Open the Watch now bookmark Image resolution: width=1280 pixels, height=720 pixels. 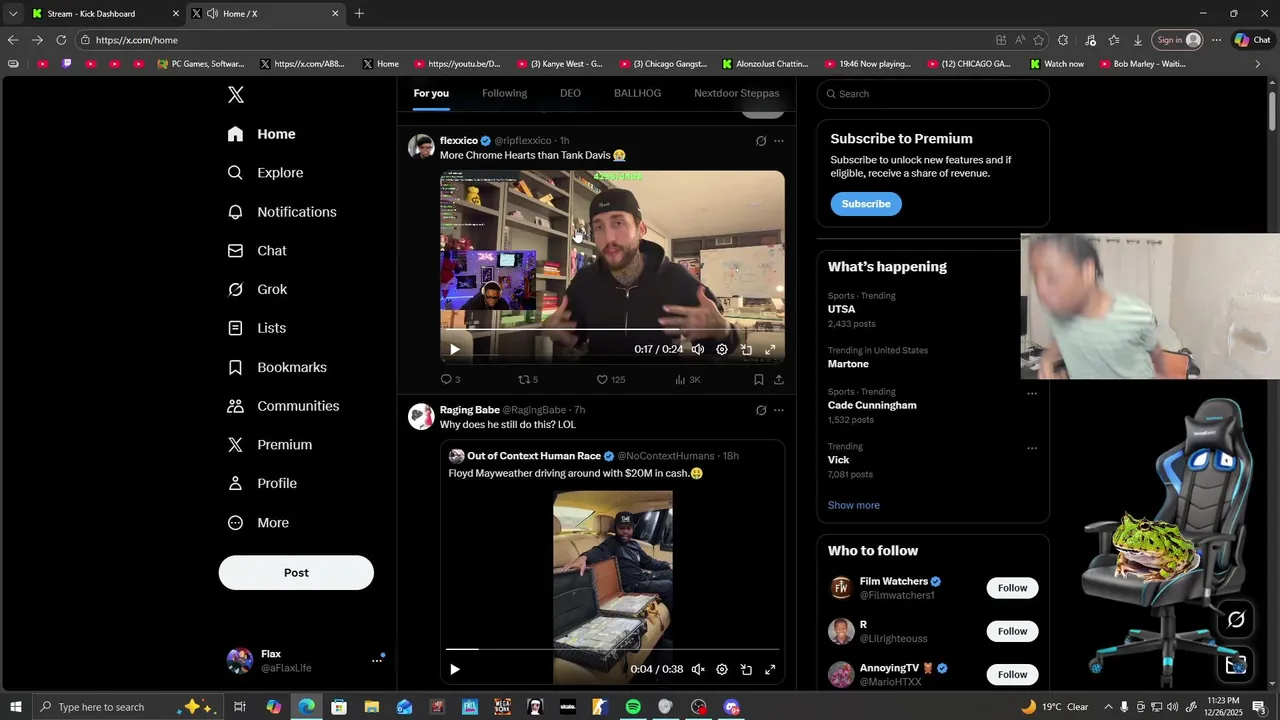[x=1057, y=64]
